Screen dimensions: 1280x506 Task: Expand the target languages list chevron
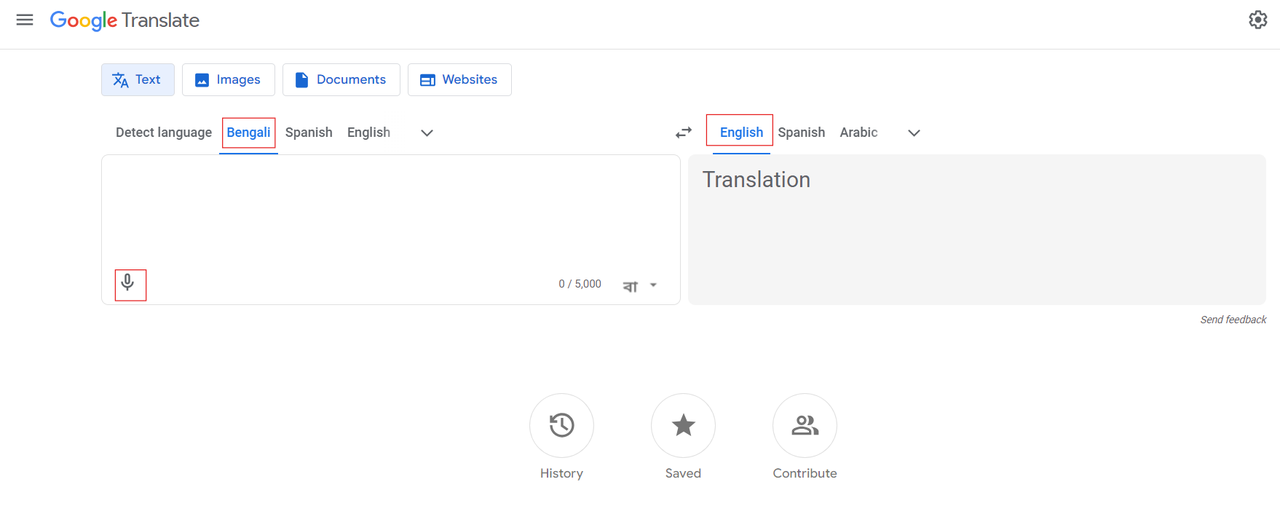(x=914, y=133)
